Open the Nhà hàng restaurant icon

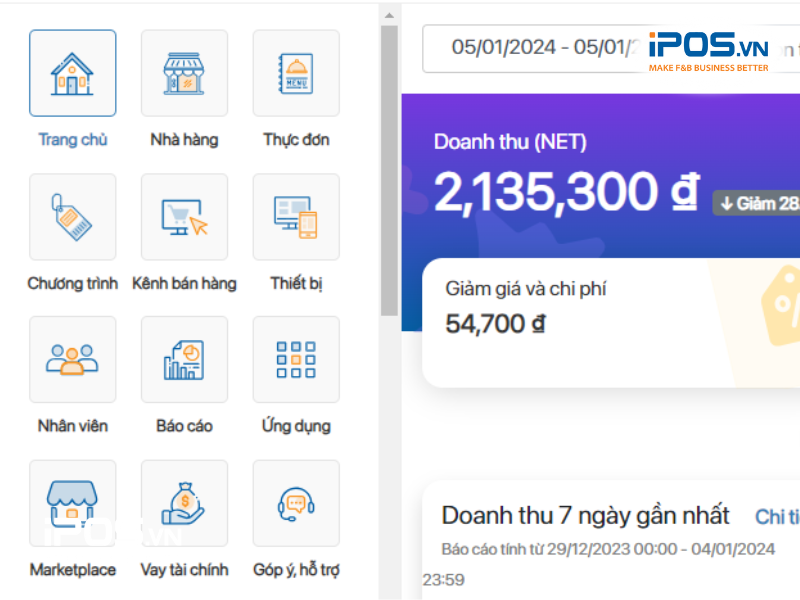coord(184,73)
